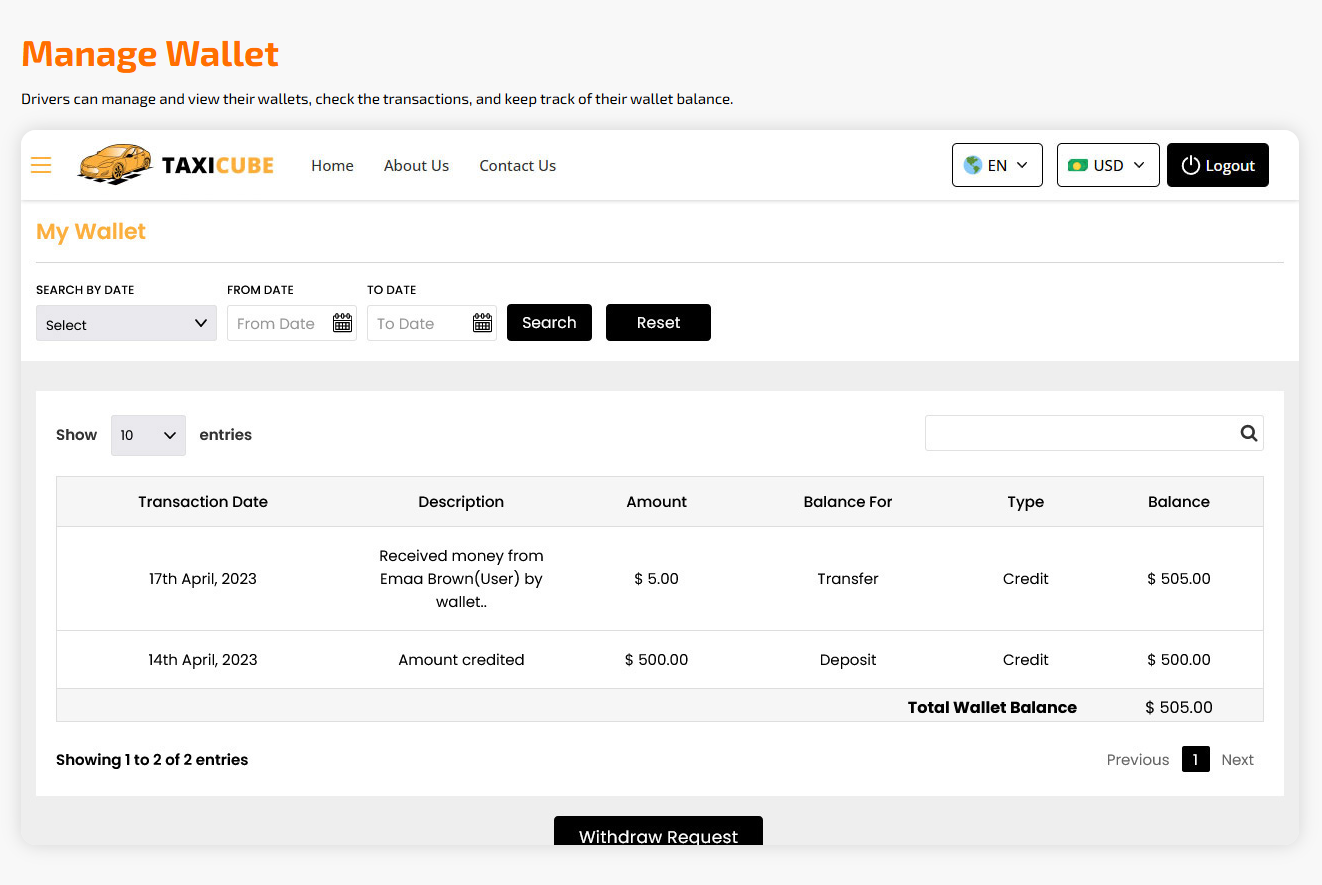Click the My Wallet heading
This screenshot has height=885, width=1322.
click(x=91, y=231)
